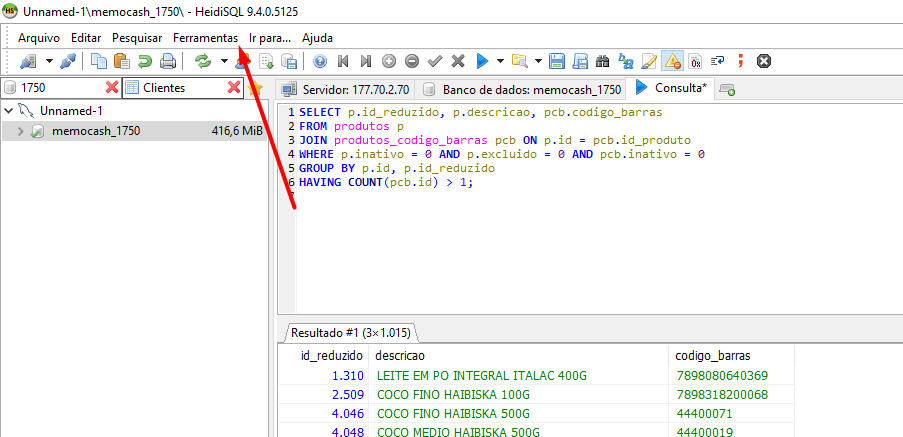Click the descricao column header
This screenshot has width=903, height=437.
tap(400, 355)
